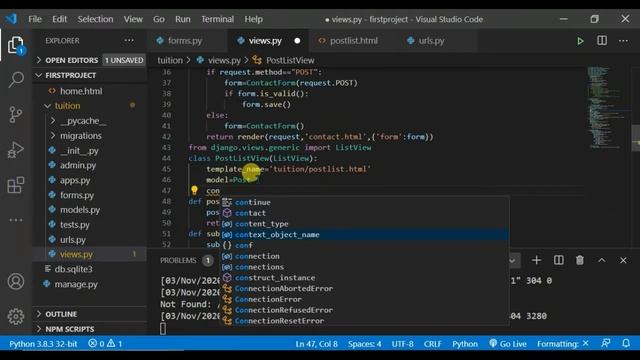Open the Selection menu
The image size is (640, 360).
96,19
